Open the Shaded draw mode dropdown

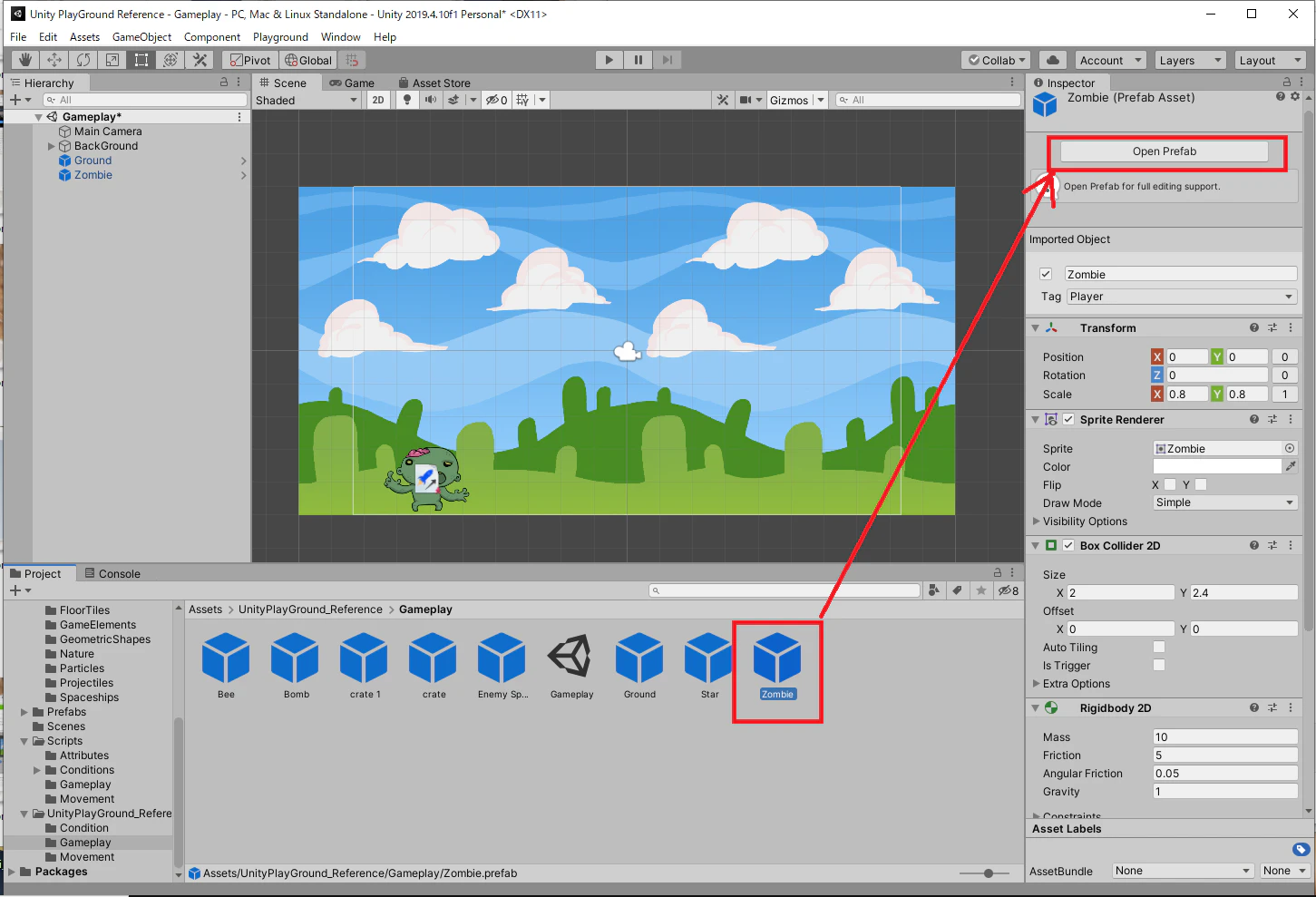(x=307, y=100)
